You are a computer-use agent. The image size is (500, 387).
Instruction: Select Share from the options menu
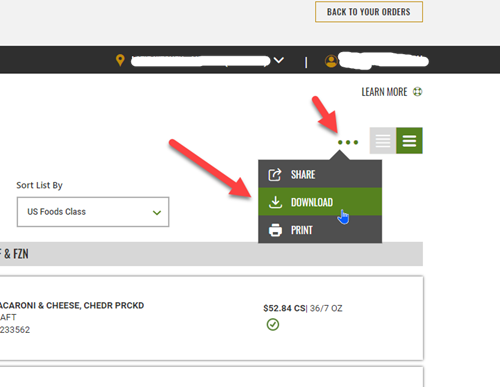[x=320, y=174]
